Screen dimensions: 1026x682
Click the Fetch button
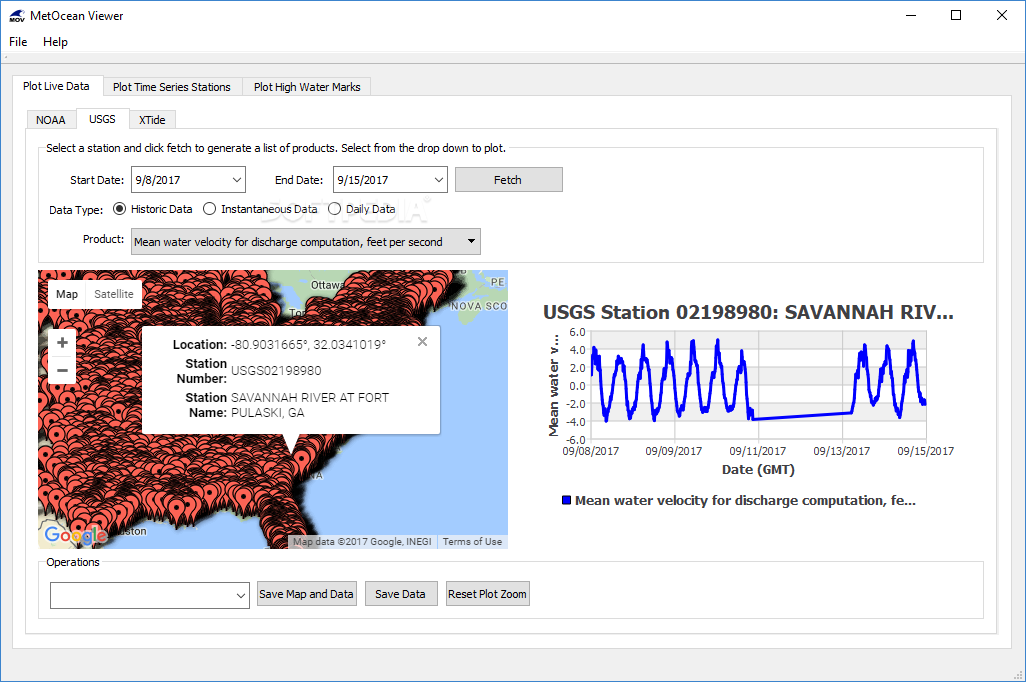(508, 180)
